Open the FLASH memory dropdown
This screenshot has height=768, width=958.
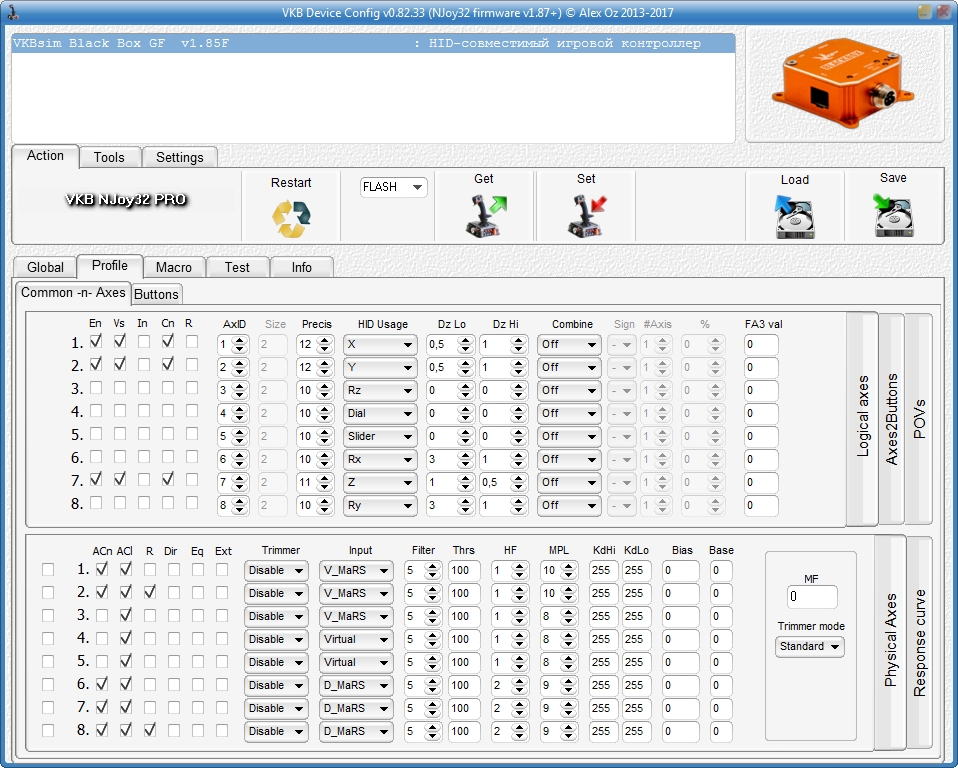point(393,187)
